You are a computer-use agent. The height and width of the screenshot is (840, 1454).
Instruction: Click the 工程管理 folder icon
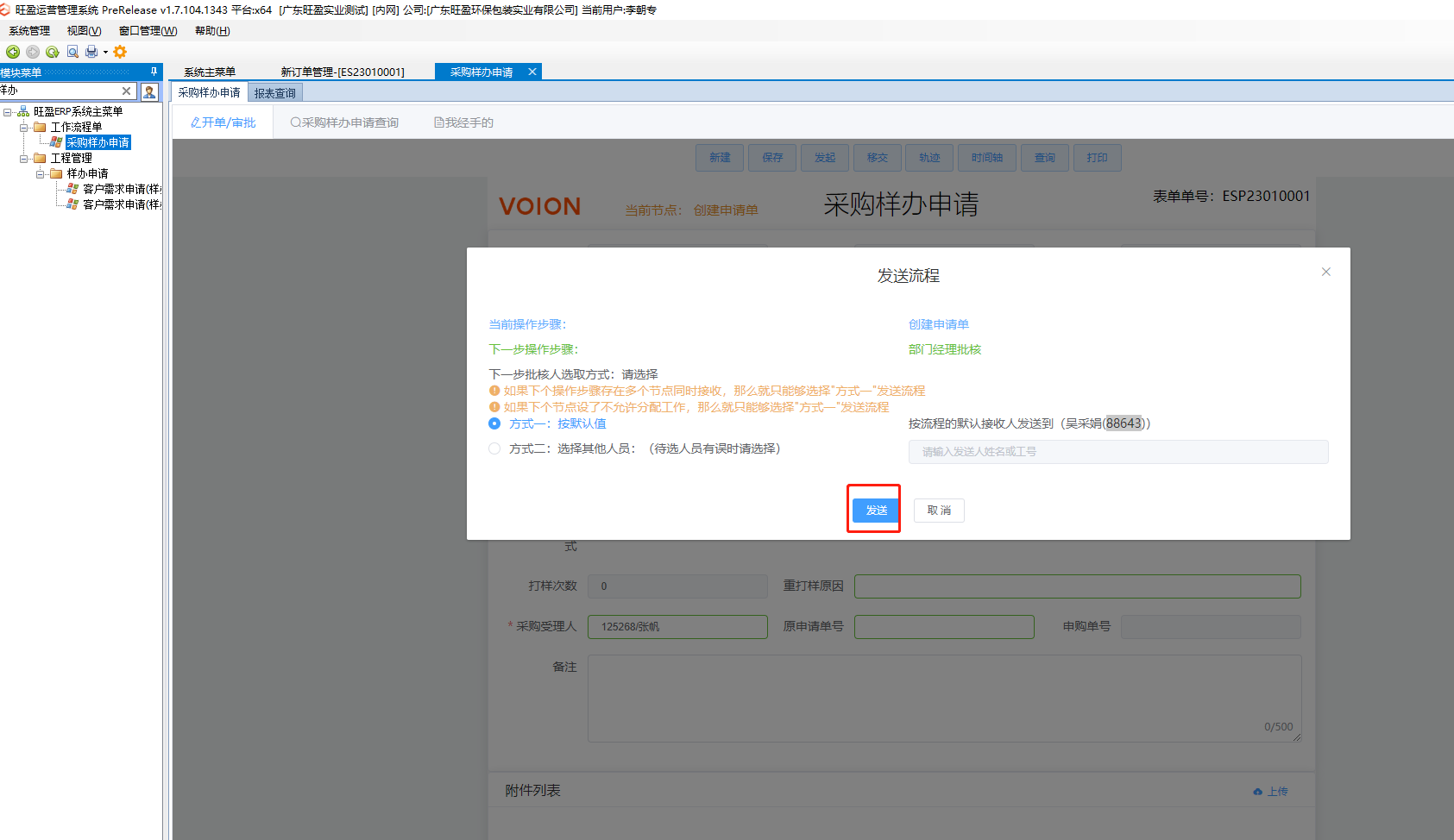[x=40, y=158]
